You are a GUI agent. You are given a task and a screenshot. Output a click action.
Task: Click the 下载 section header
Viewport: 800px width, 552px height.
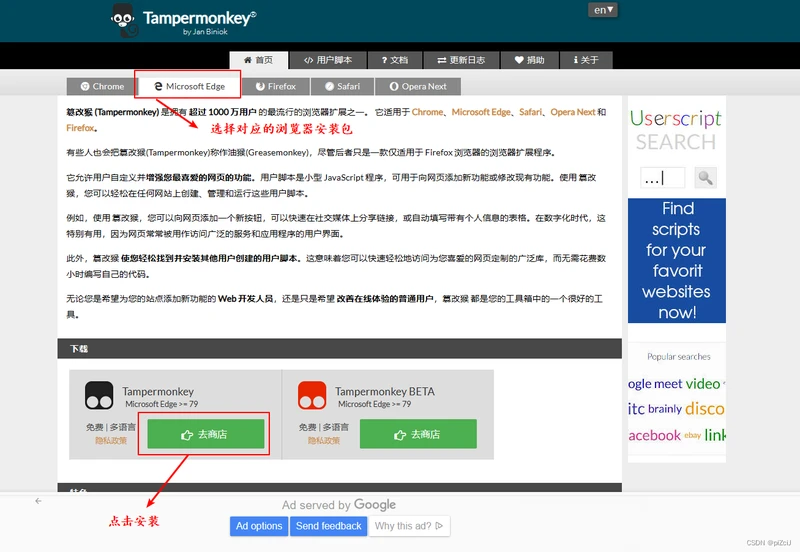339,348
